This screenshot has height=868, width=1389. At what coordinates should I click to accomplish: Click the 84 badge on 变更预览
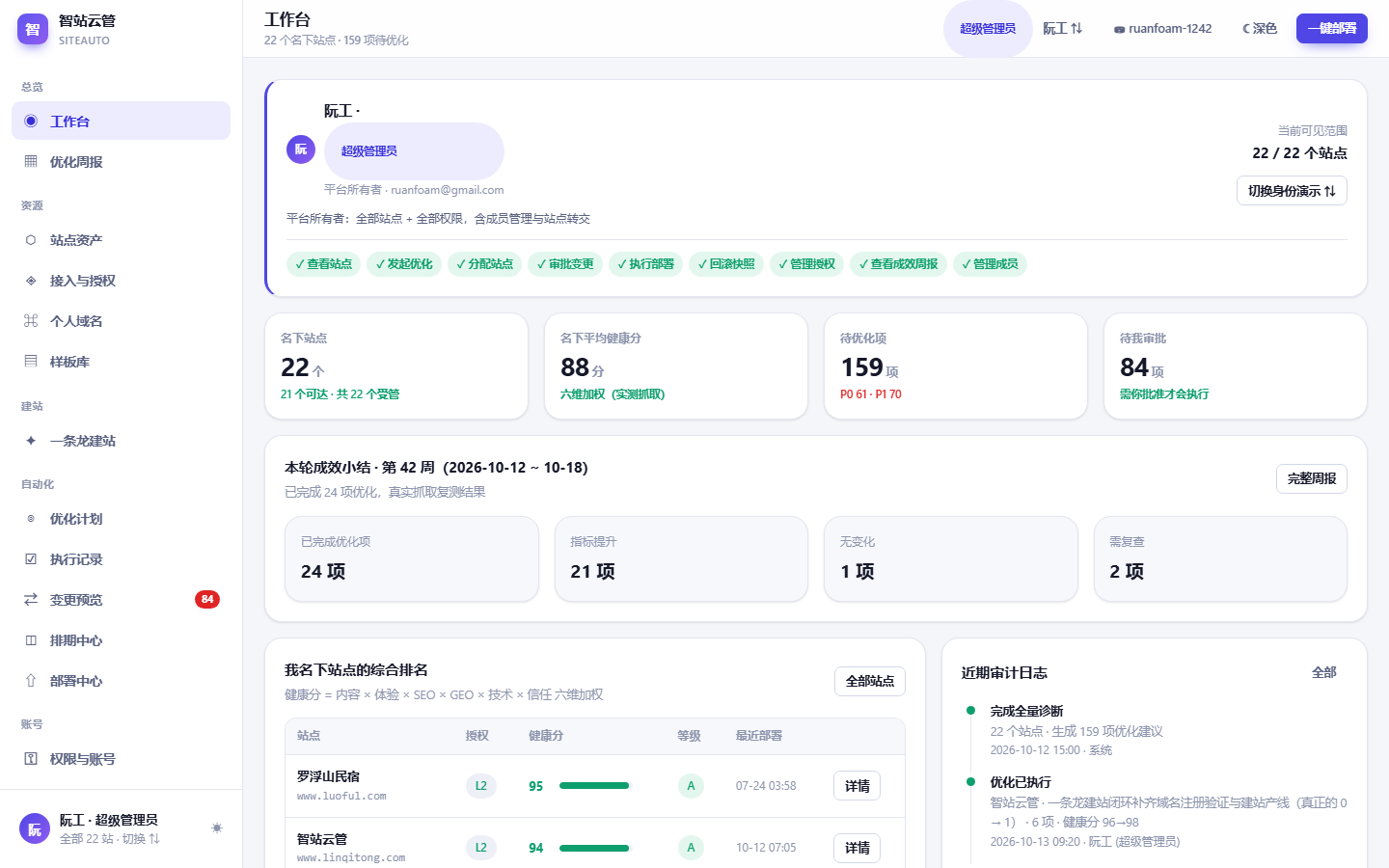[207, 600]
